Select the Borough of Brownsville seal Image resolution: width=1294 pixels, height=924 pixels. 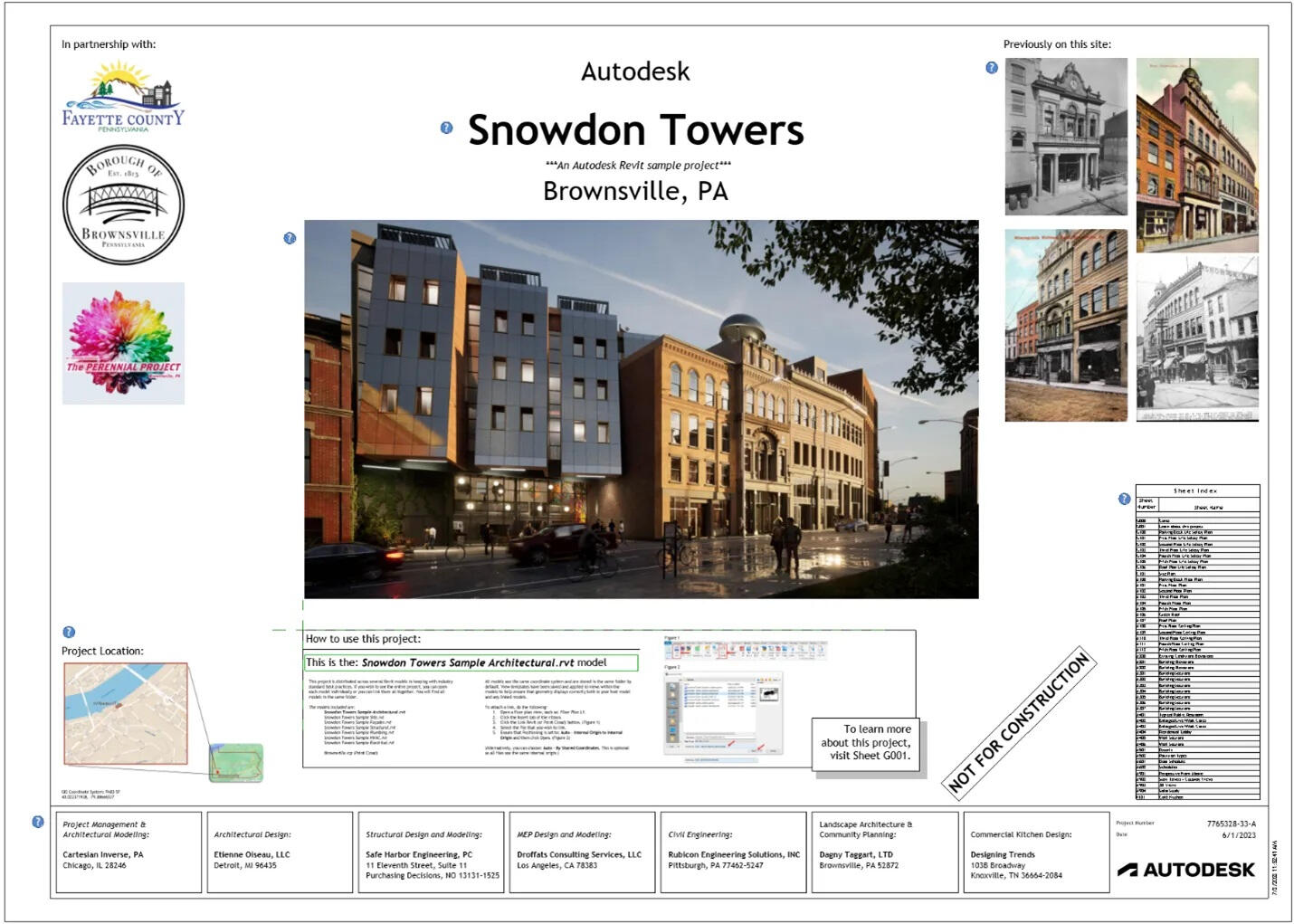(123, 205)
